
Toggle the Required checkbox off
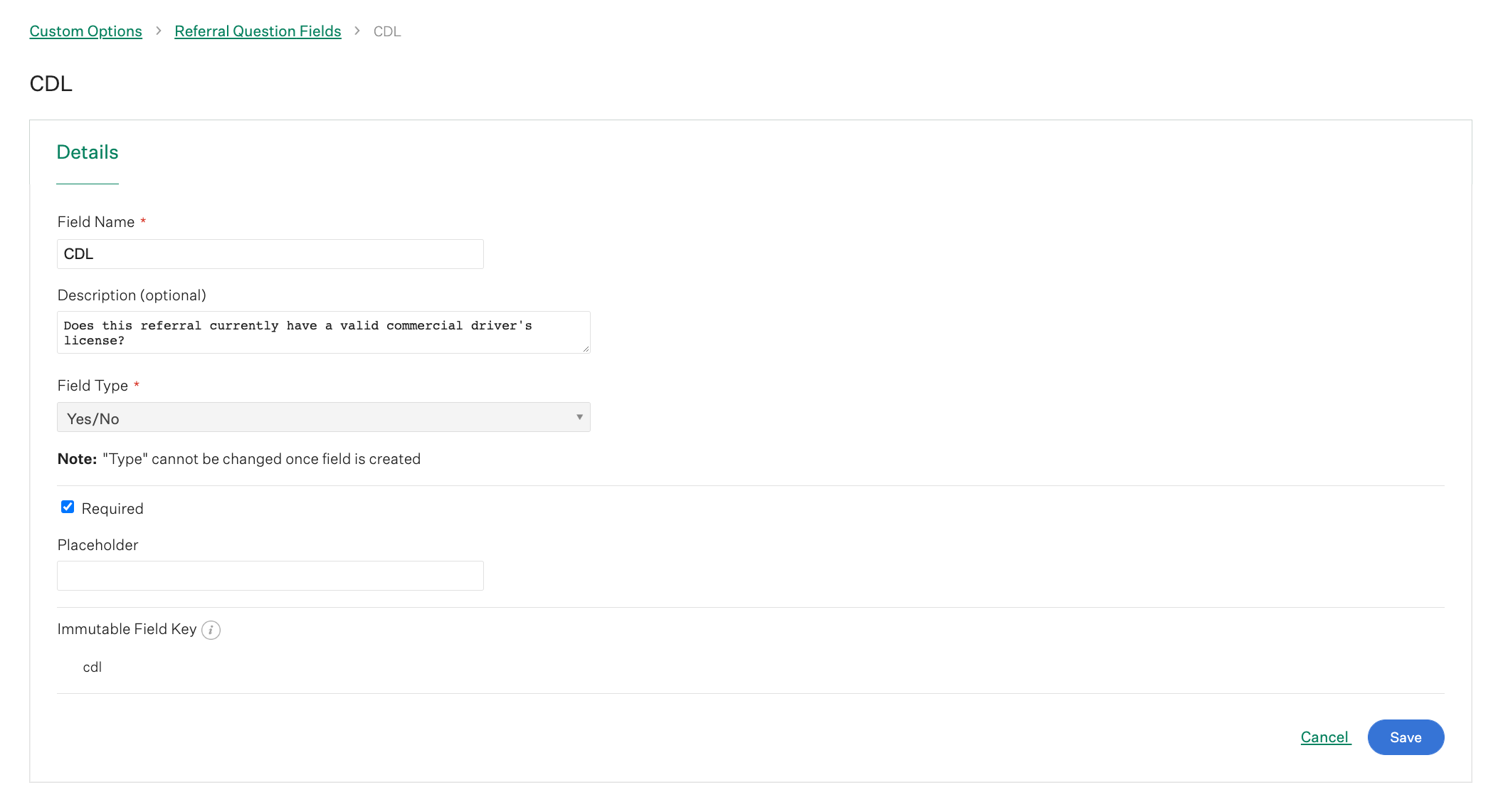(67, 508)
